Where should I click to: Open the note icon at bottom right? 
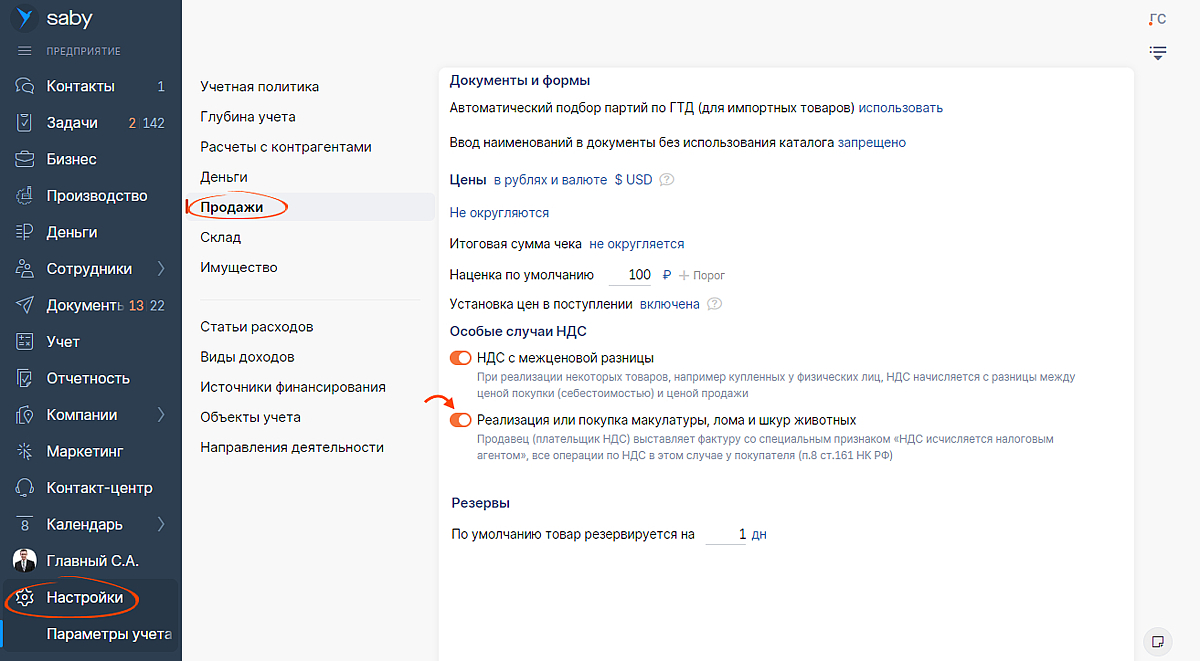point(1157,640)
